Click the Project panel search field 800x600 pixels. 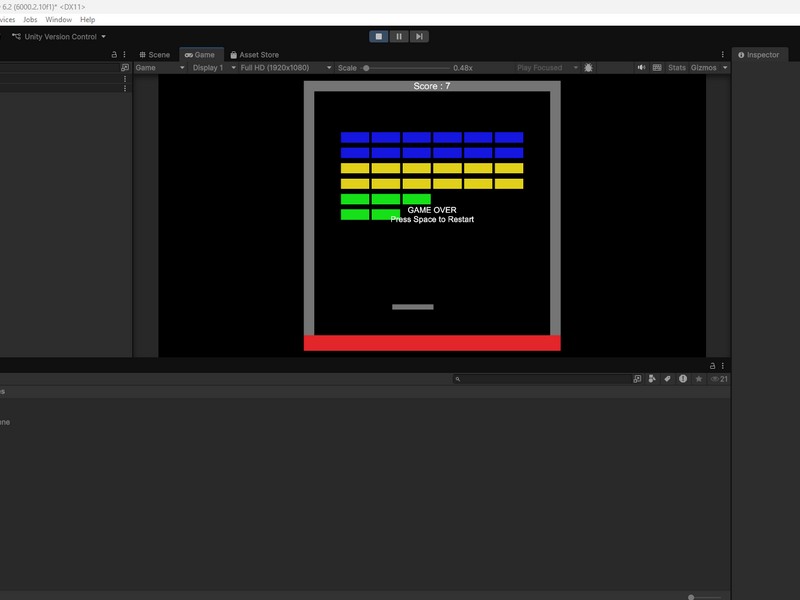coord(540,379)
